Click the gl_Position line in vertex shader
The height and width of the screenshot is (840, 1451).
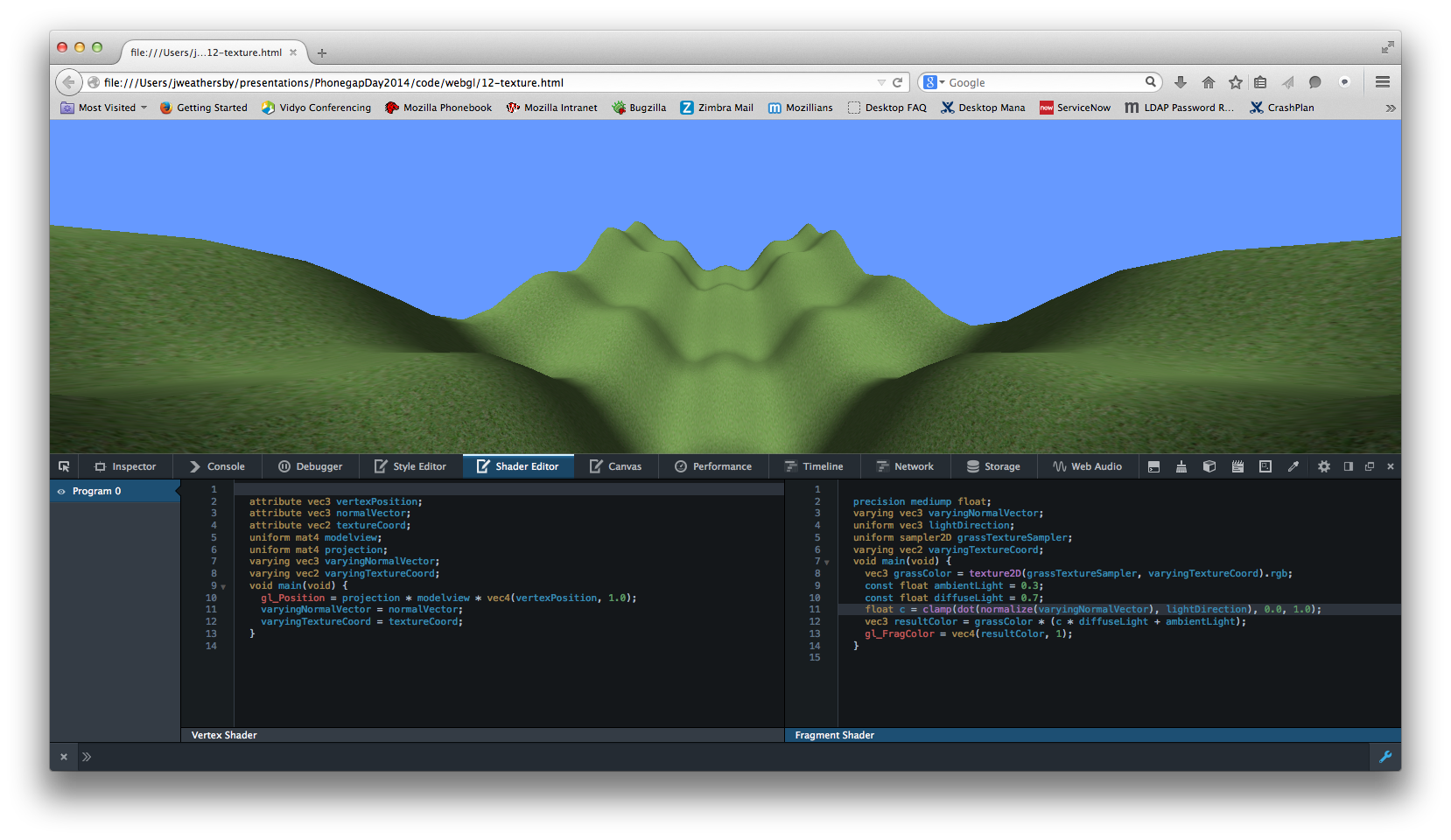click(x=449, y=598)
